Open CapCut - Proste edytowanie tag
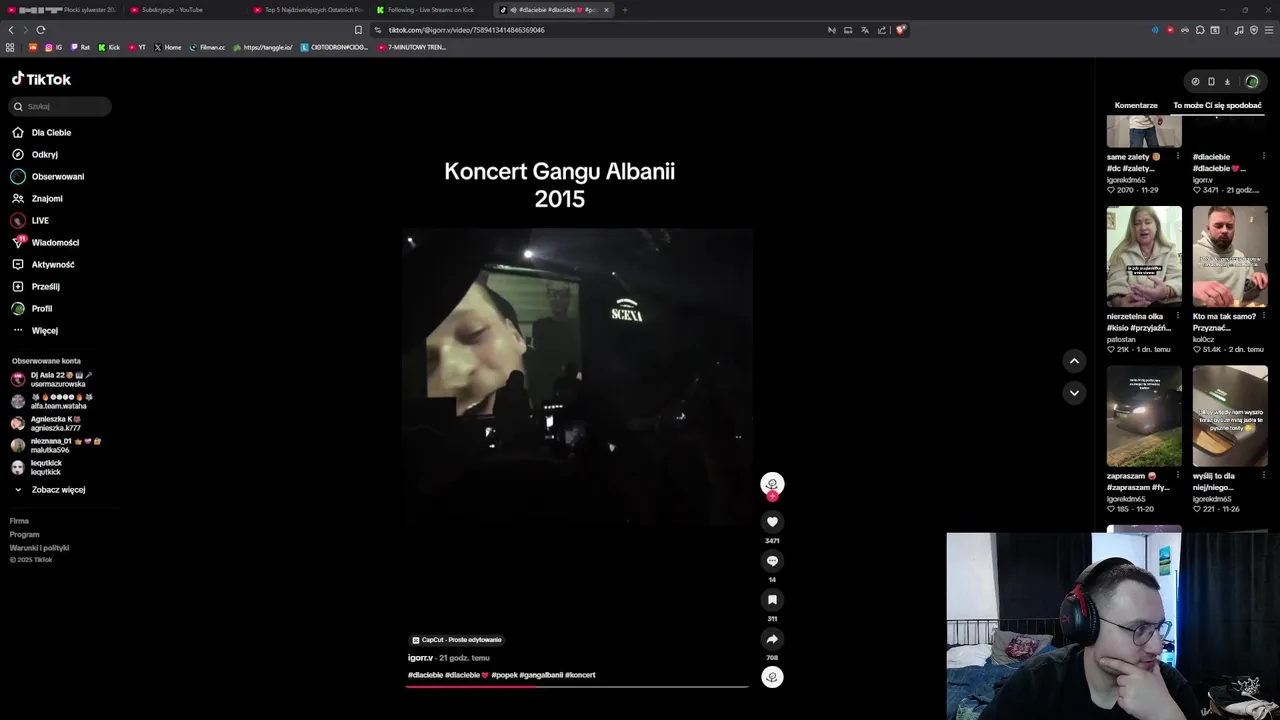 [x=457, y=640]
